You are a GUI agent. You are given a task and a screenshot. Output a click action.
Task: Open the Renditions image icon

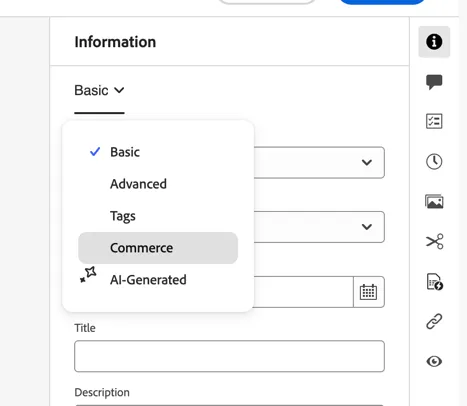pyautogui.click(x=434, y=202)
